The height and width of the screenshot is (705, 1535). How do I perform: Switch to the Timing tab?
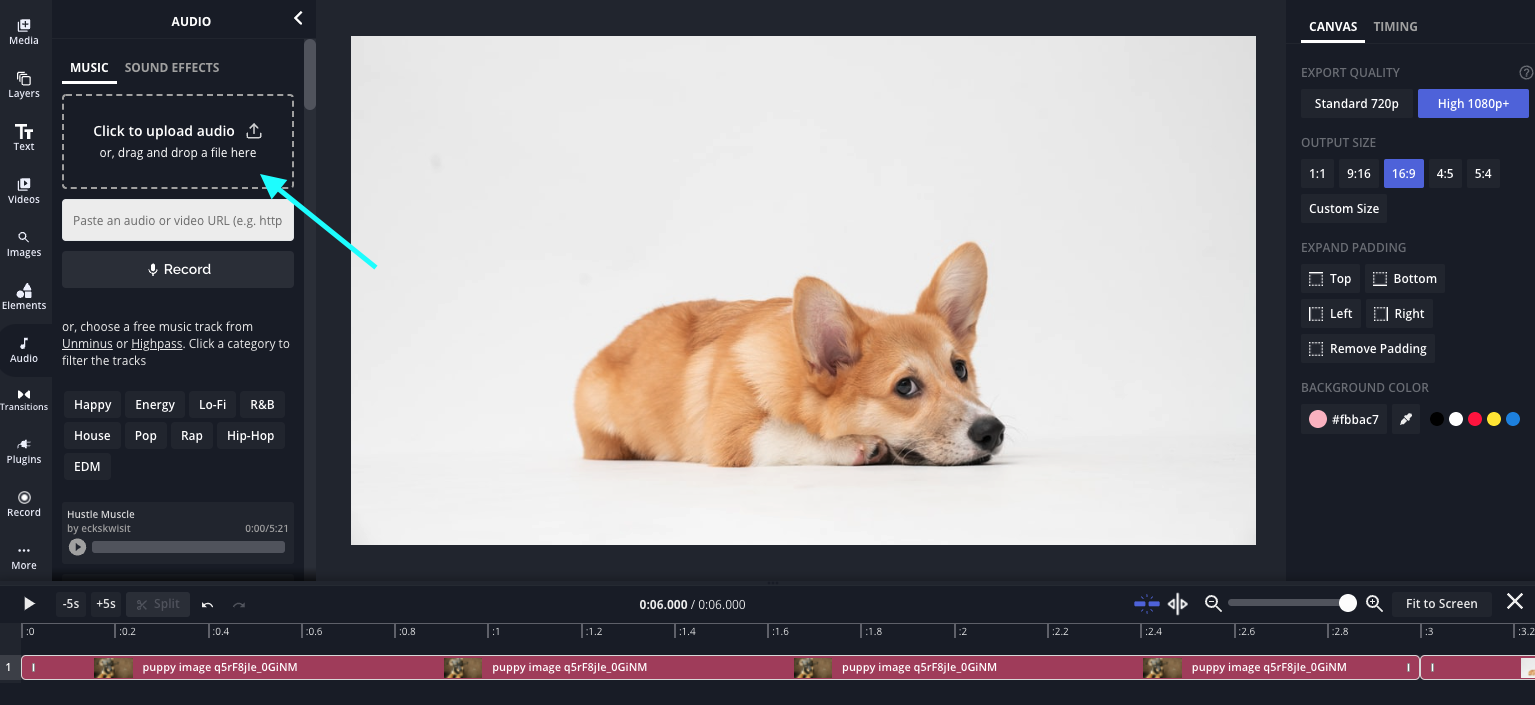coord(1395,27)
